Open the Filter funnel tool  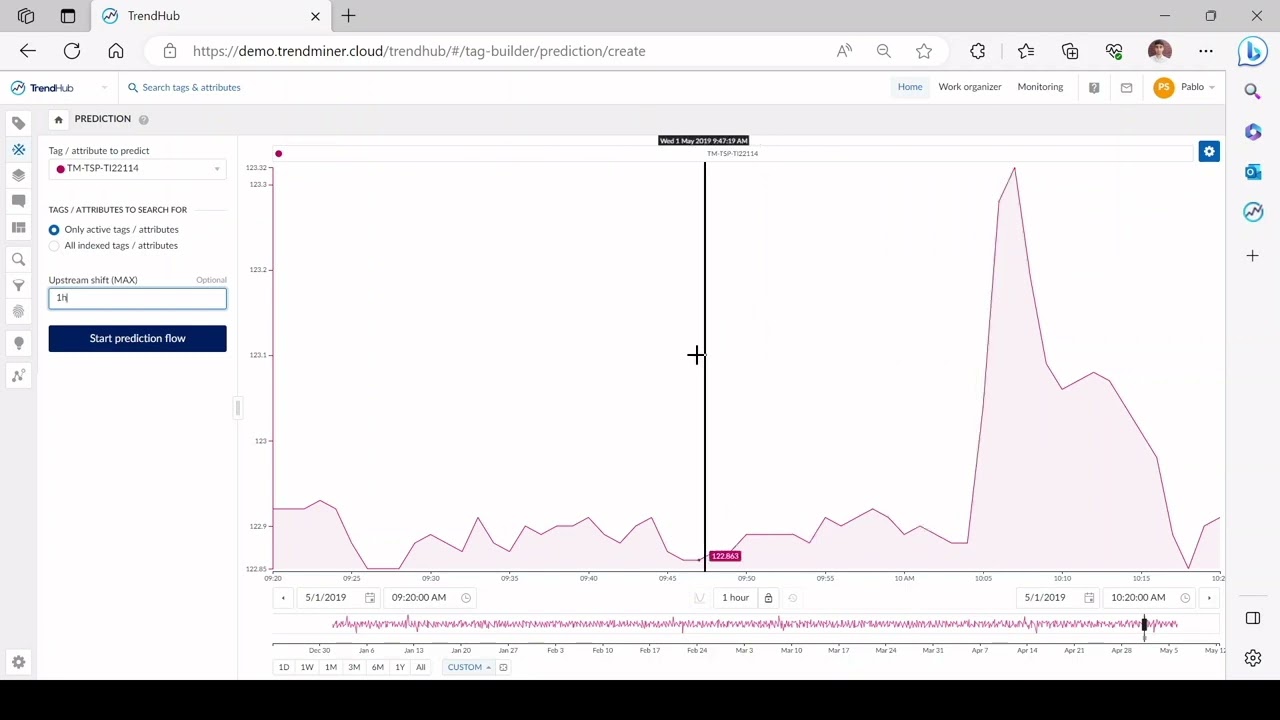18,286
